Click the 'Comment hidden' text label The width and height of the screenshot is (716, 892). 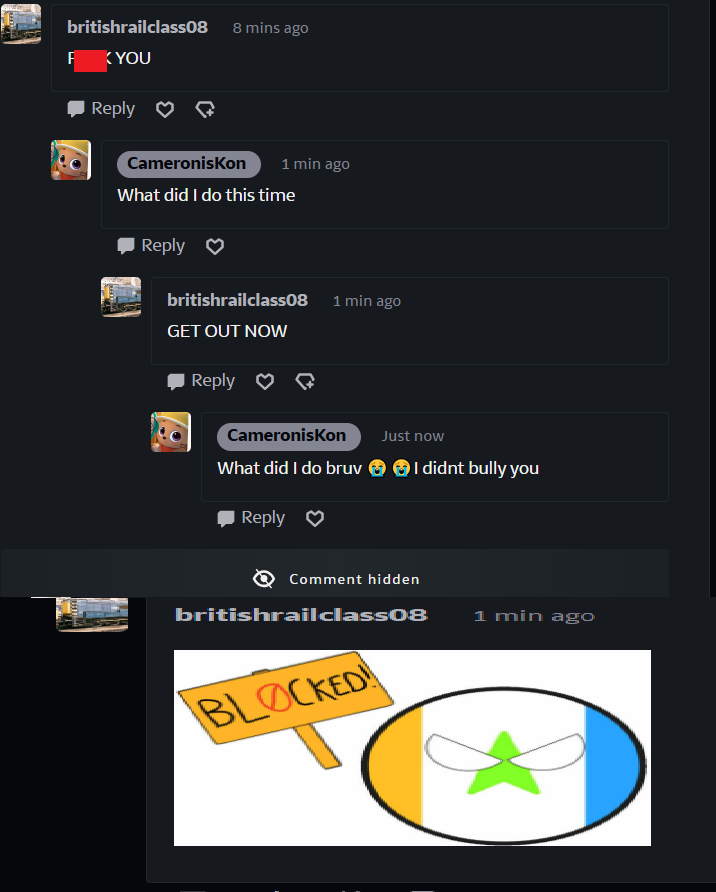pos(354,579)
